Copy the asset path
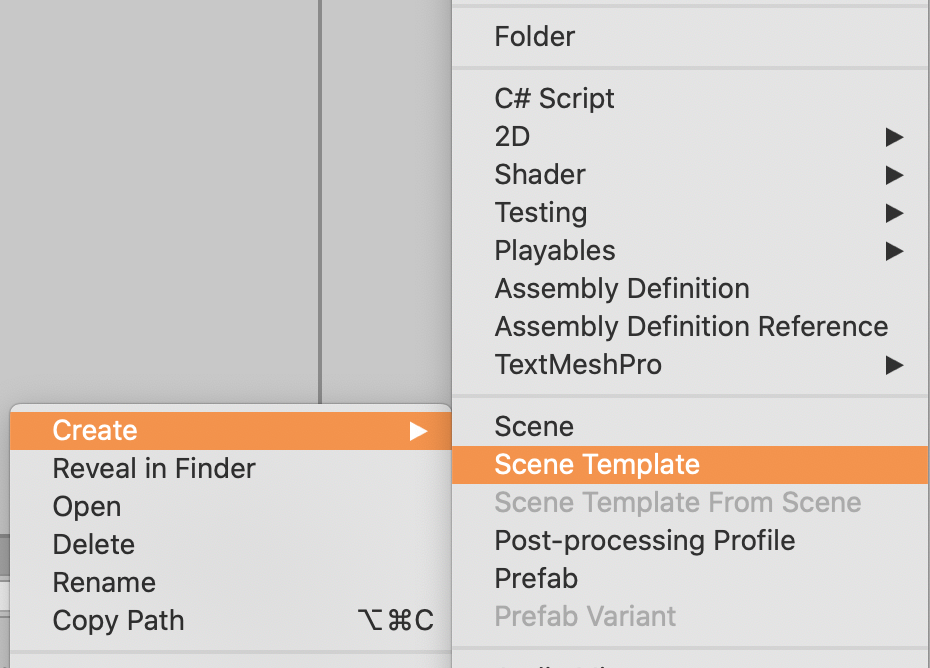 click(118, 620)
